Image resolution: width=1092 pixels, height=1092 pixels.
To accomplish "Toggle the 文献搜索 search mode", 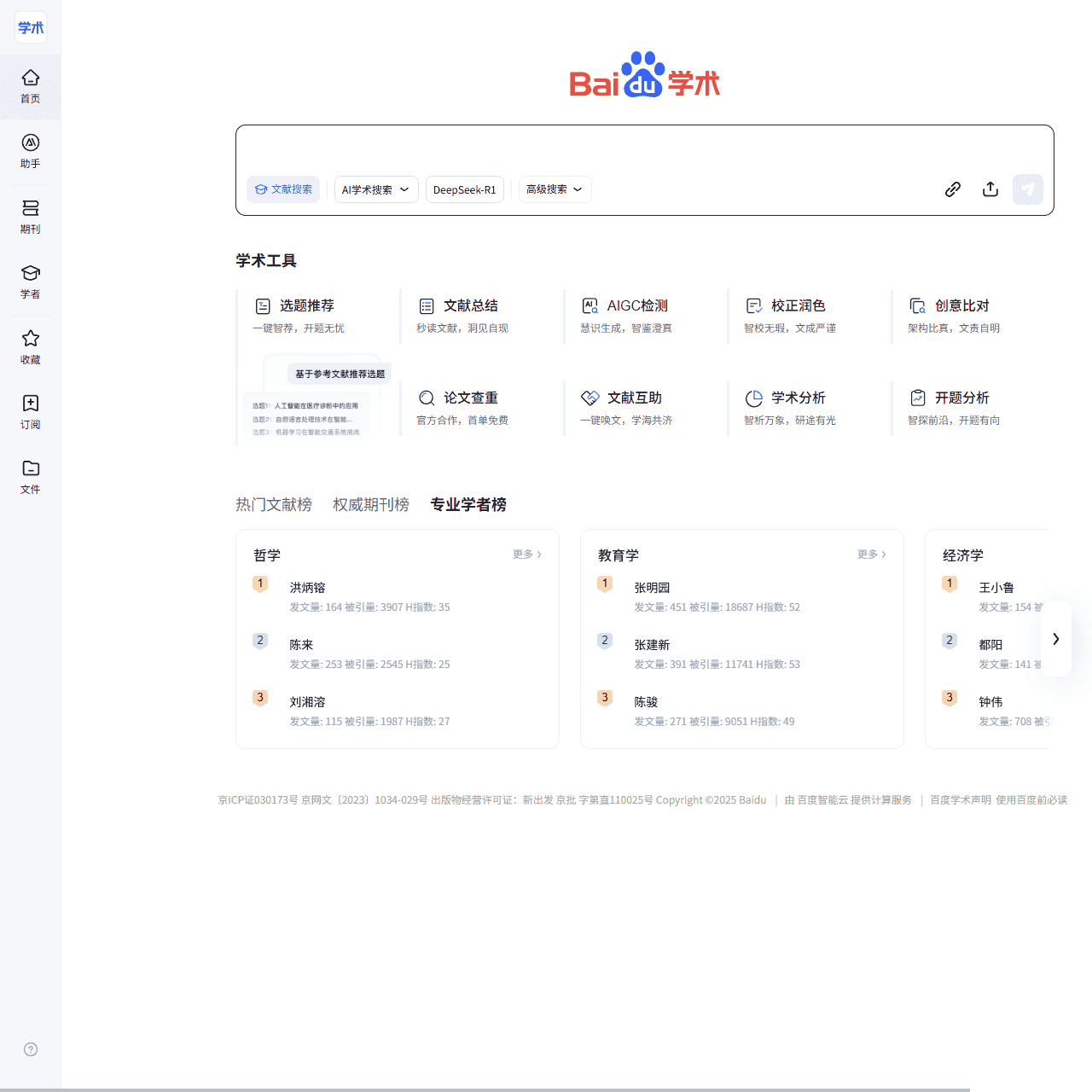I will click(x=283, y=189).
